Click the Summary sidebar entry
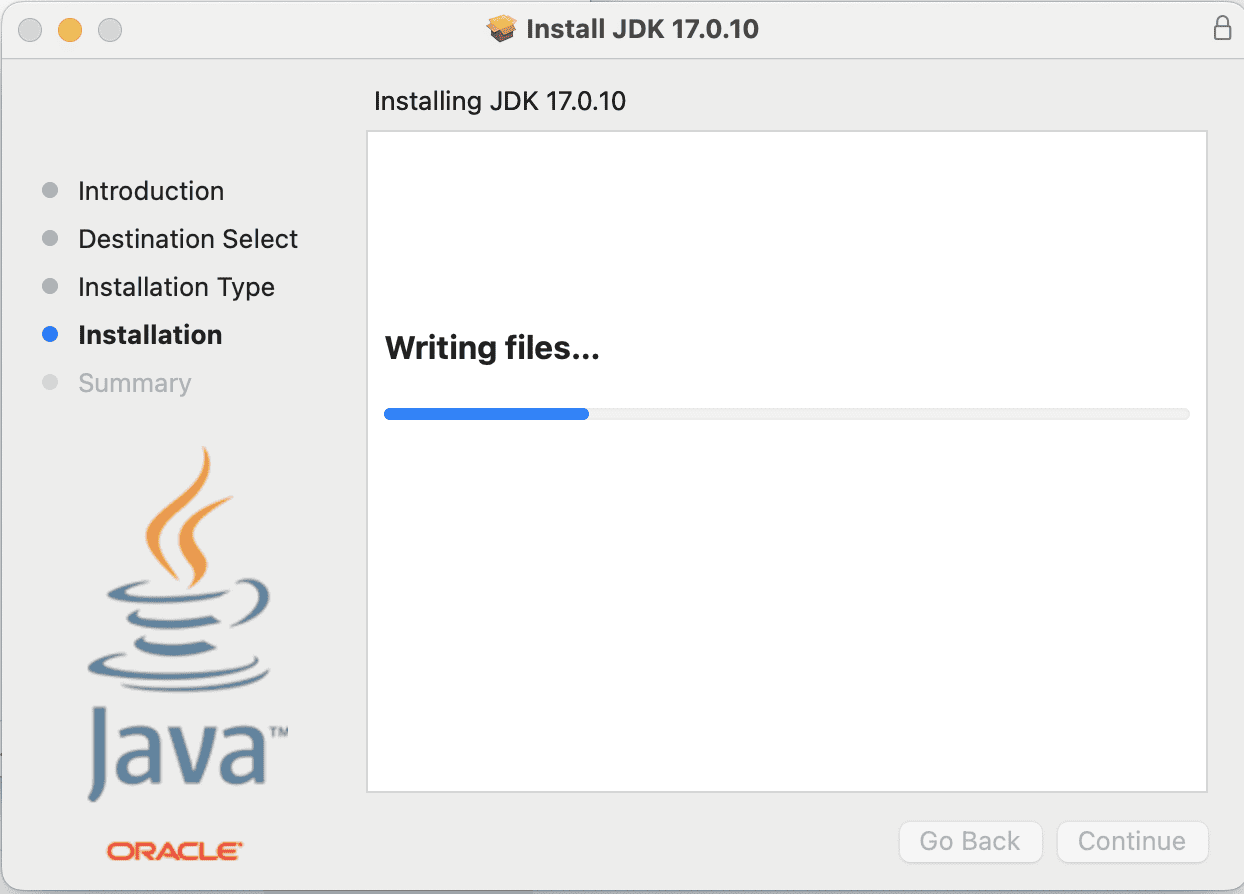The height and width of the screenshot is (894, 1244). [135, 382]
